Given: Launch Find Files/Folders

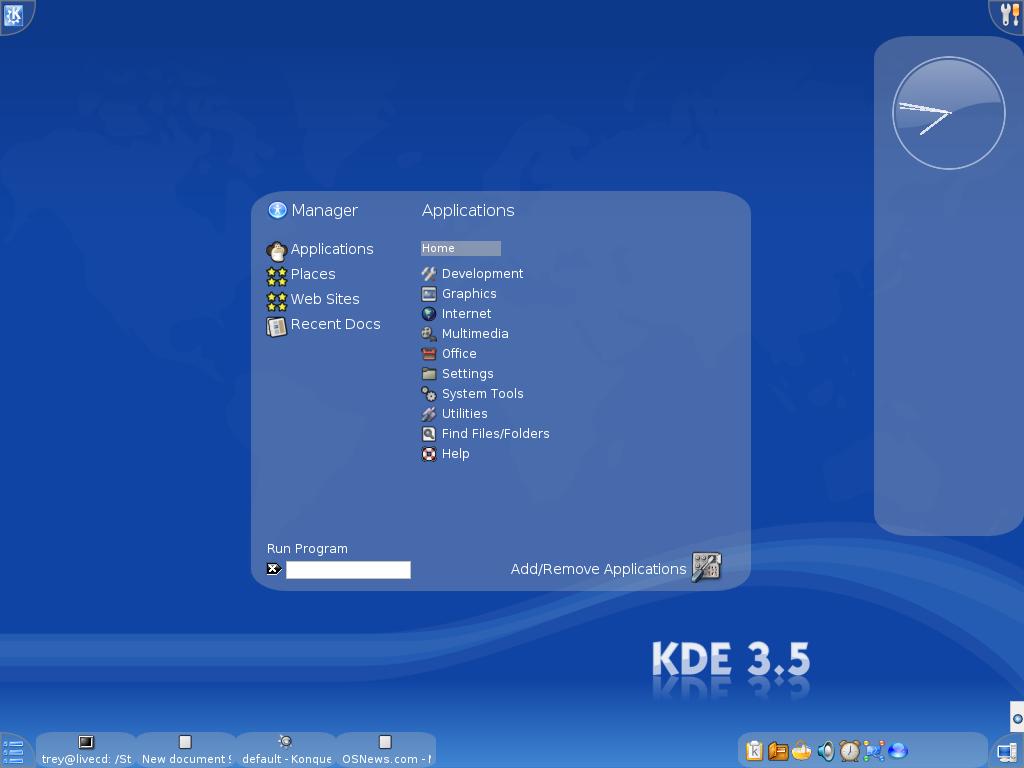Looking at the screenshot, I should click(496, 434).
